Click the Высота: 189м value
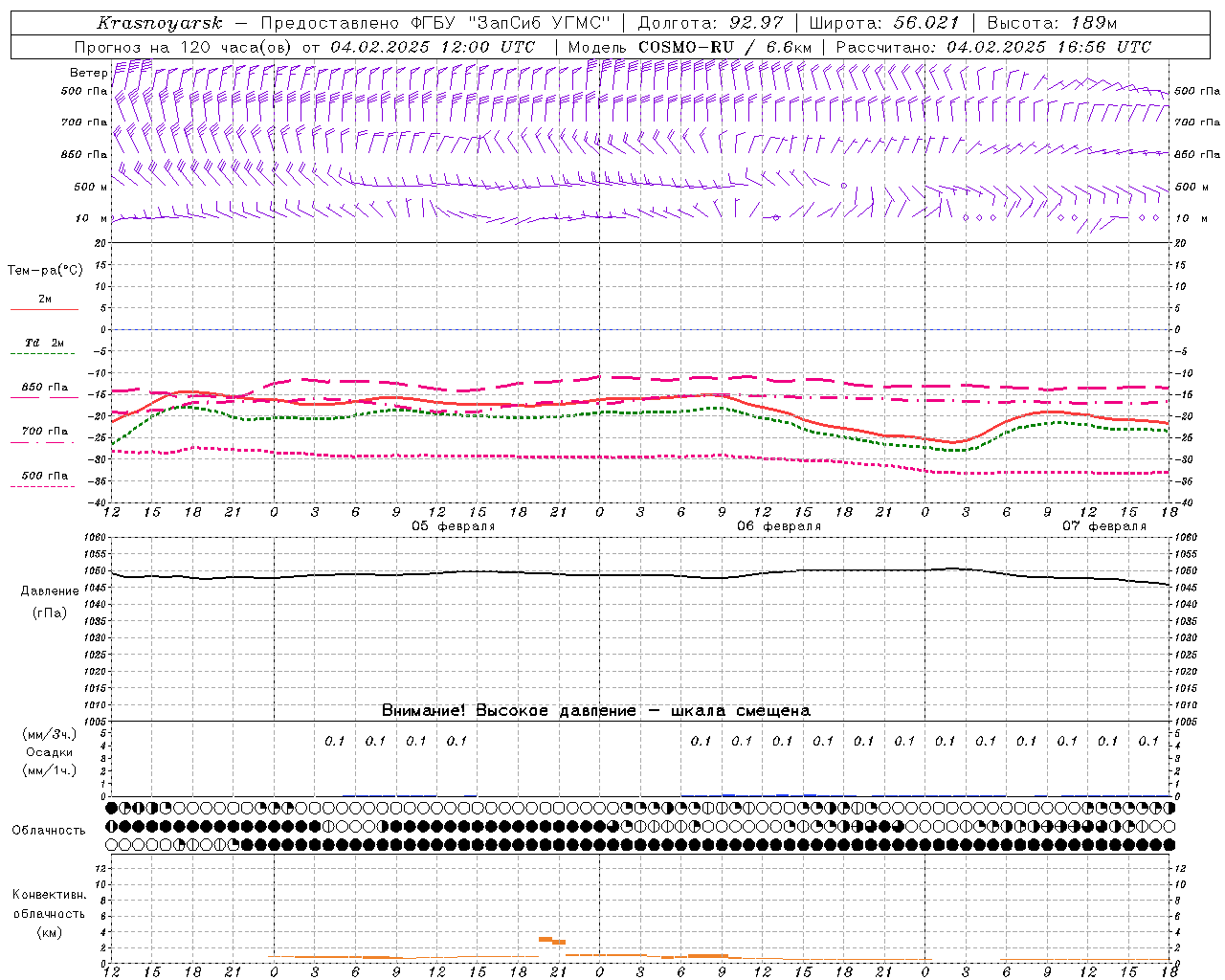This screenshot has width=1225, height=980. point(1052,23)
